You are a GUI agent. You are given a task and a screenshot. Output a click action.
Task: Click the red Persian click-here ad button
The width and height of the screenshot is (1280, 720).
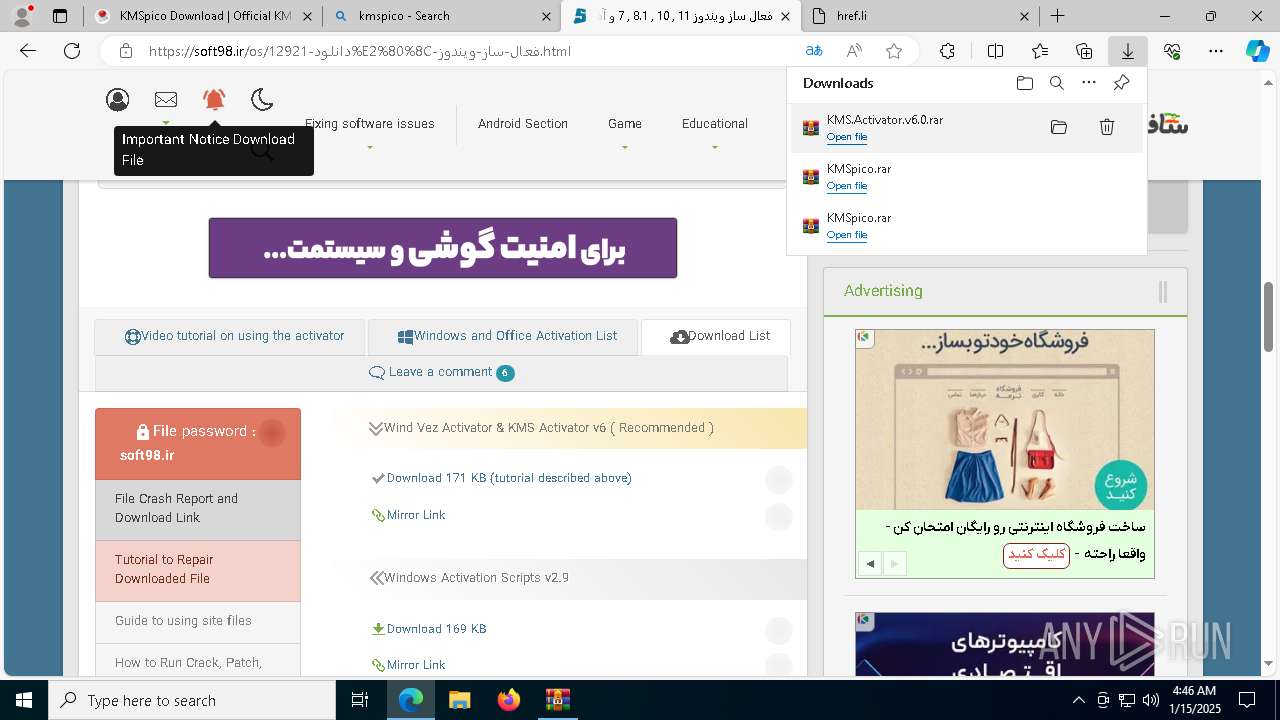(x=1036, y=555)
